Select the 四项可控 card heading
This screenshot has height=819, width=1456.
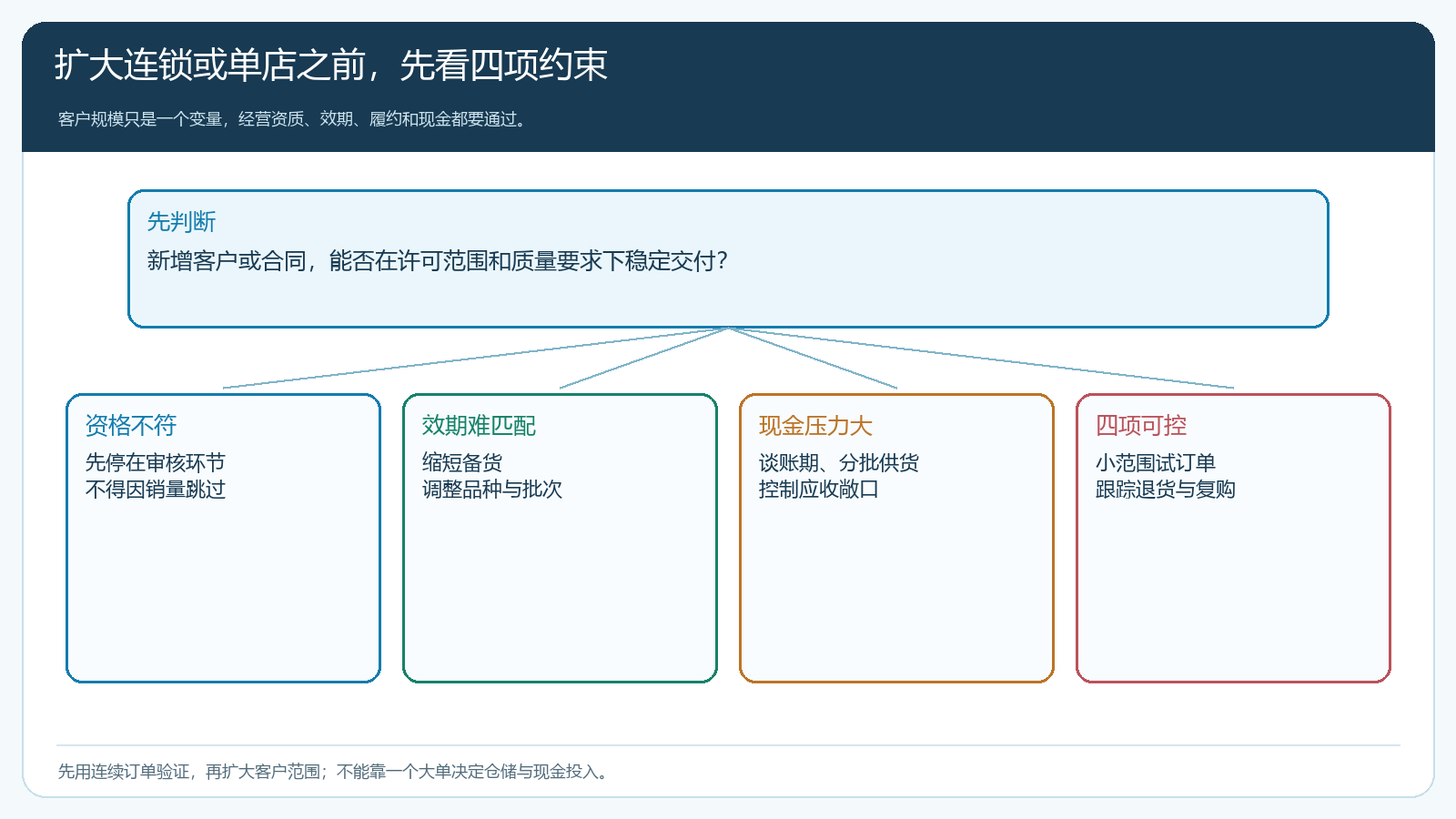click(x=1140, y=426)
